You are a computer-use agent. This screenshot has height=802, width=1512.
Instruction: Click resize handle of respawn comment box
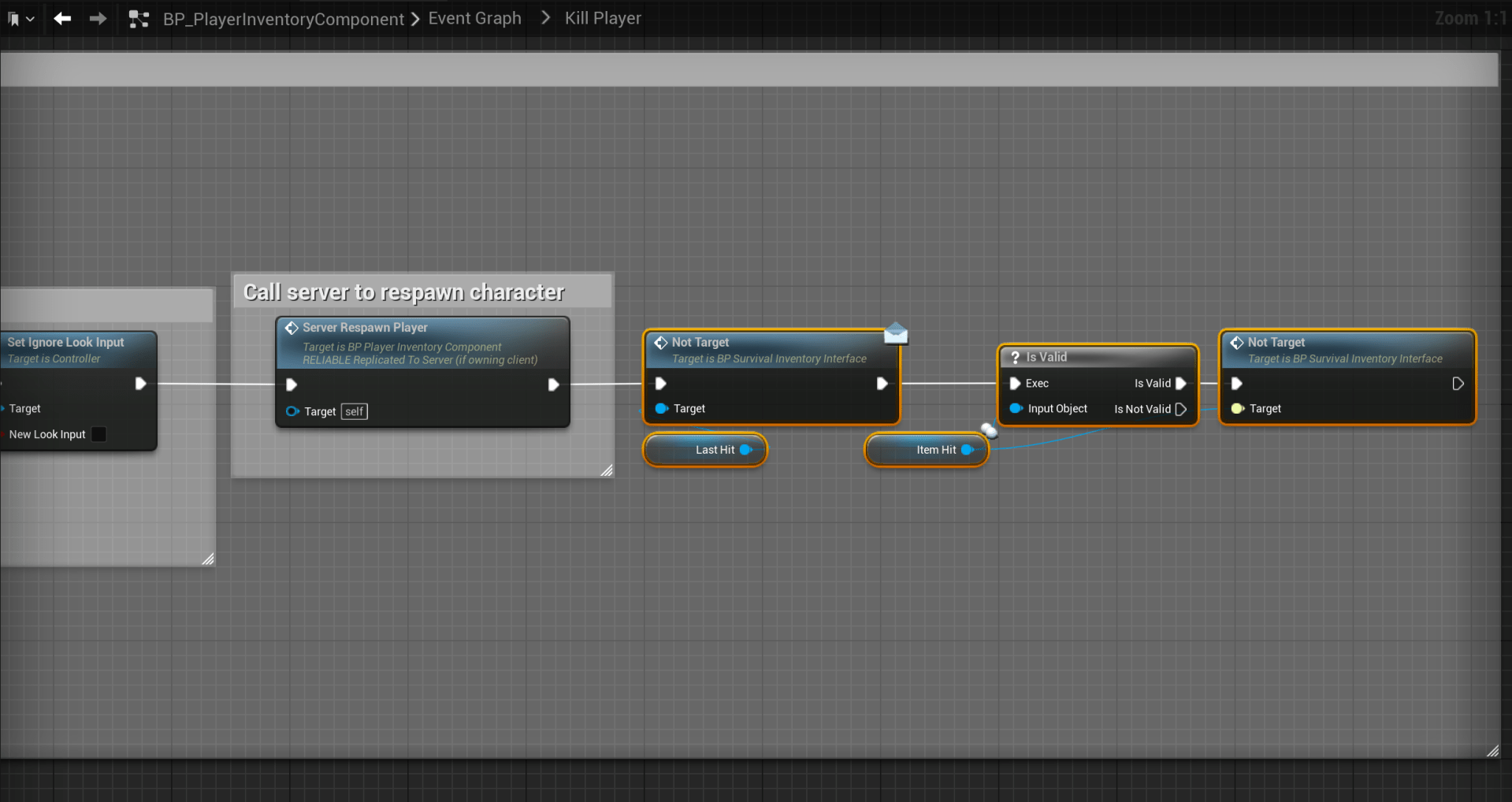[606, 470]
